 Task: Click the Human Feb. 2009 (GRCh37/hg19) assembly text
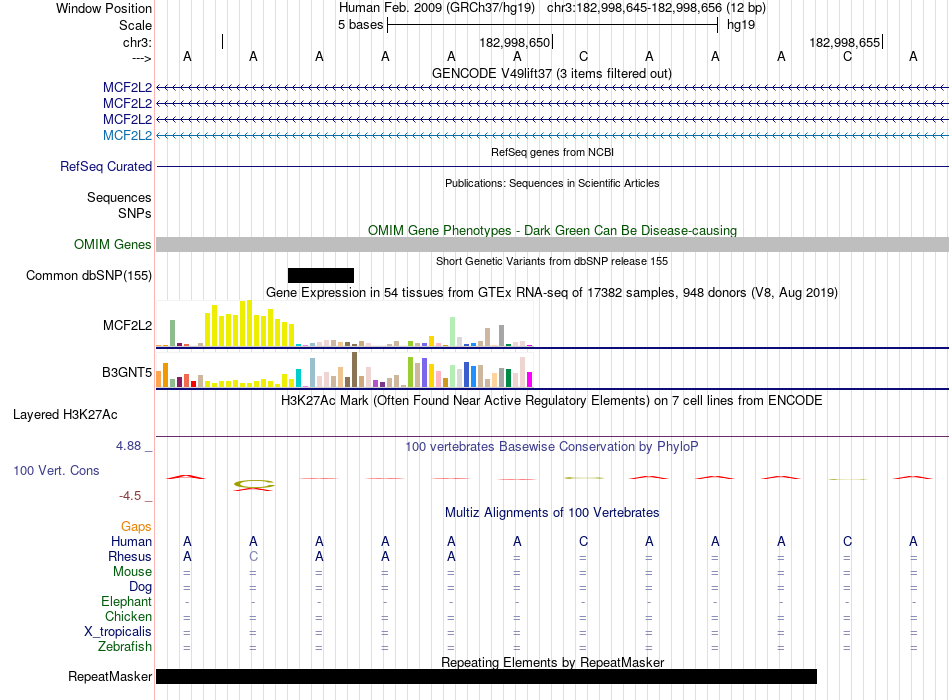click(x=436, y=8)
